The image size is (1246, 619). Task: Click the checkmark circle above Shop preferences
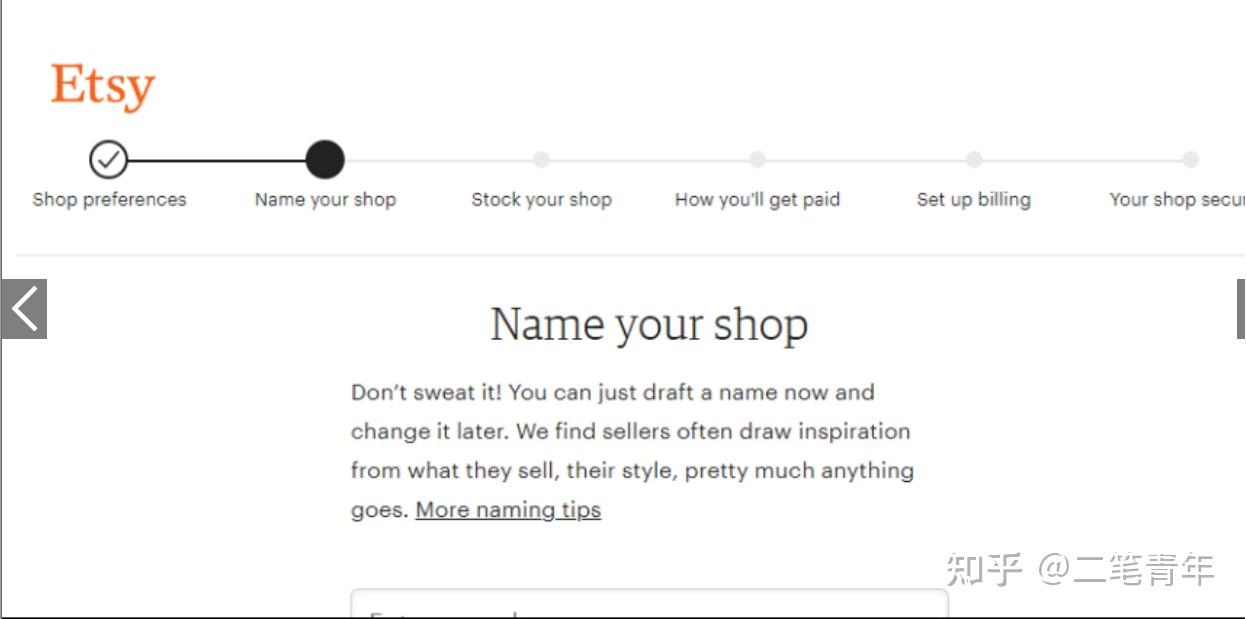(x=108, y=159)
